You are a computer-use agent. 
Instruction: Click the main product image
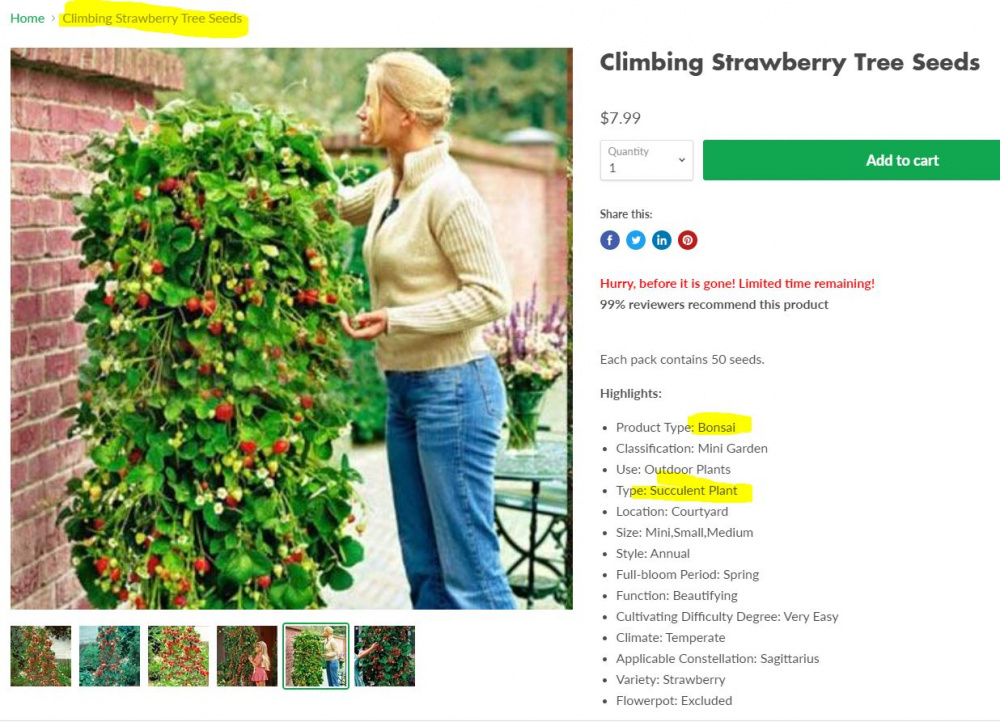291,328
